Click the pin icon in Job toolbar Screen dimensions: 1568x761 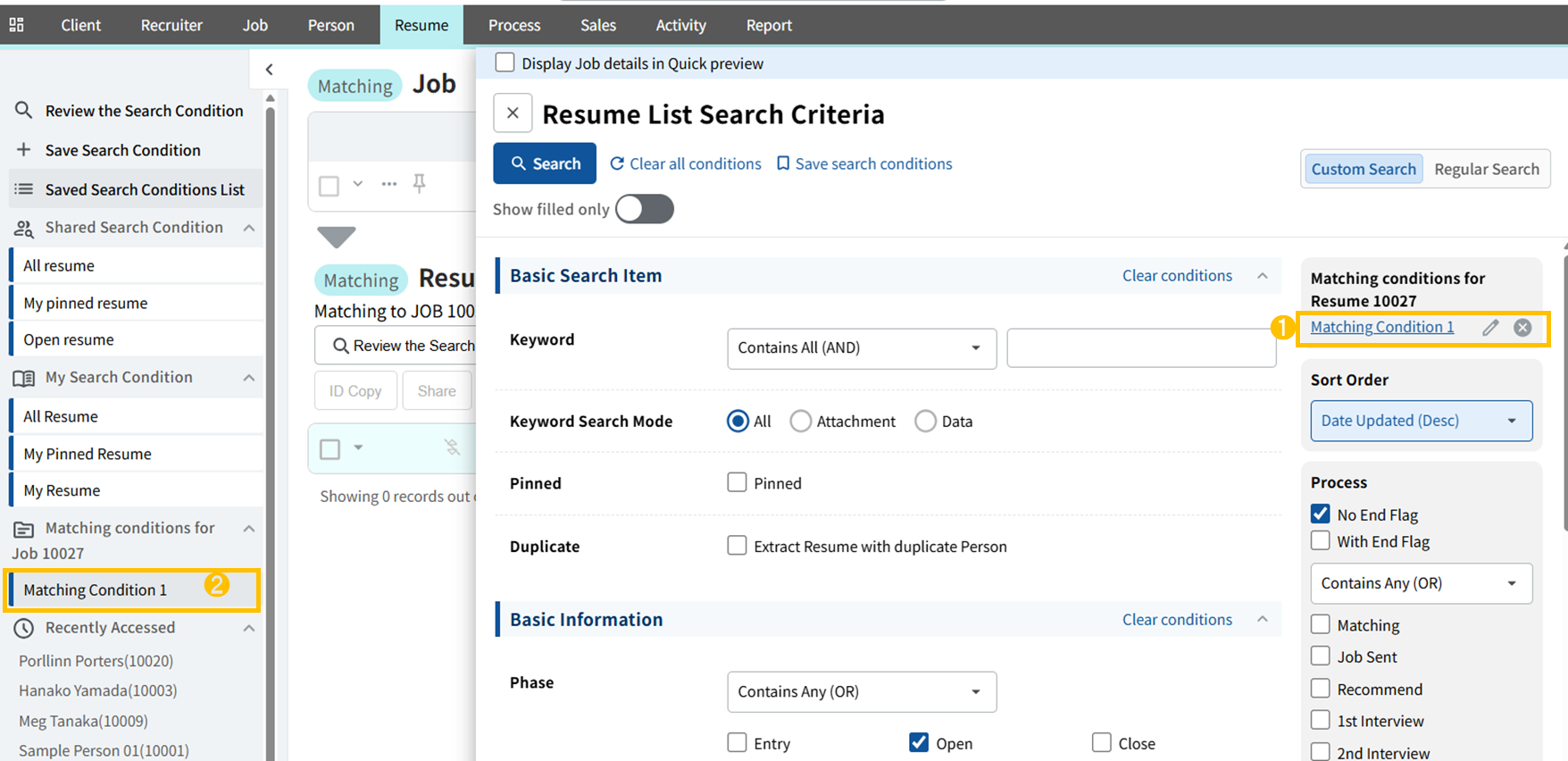pos(419,184)
